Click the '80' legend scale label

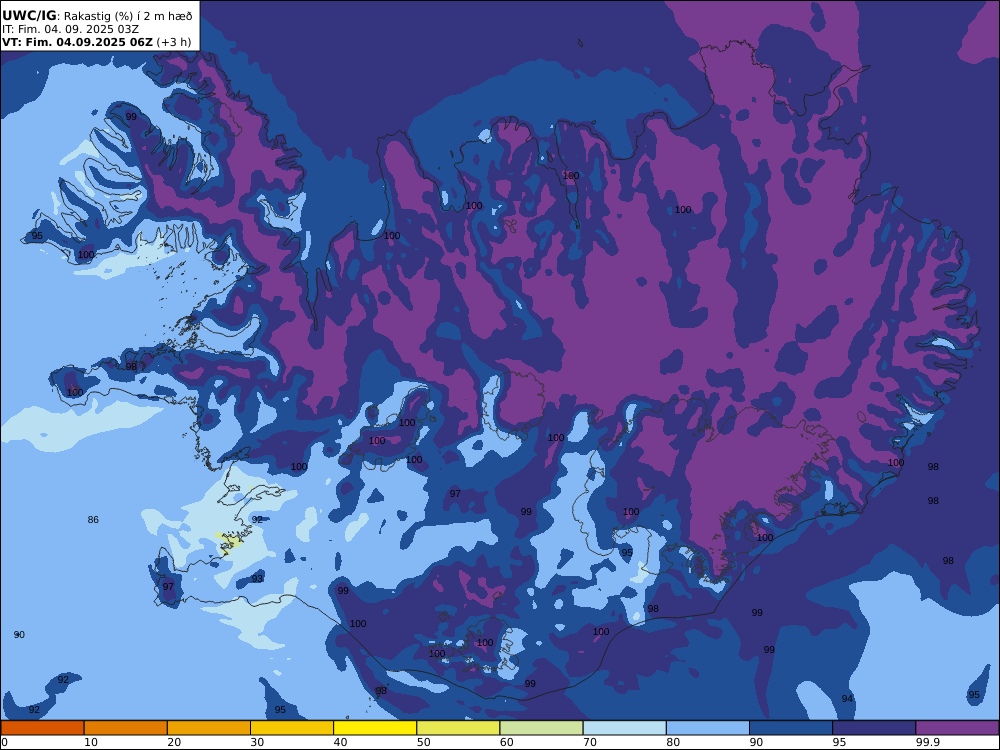[673, 742]
